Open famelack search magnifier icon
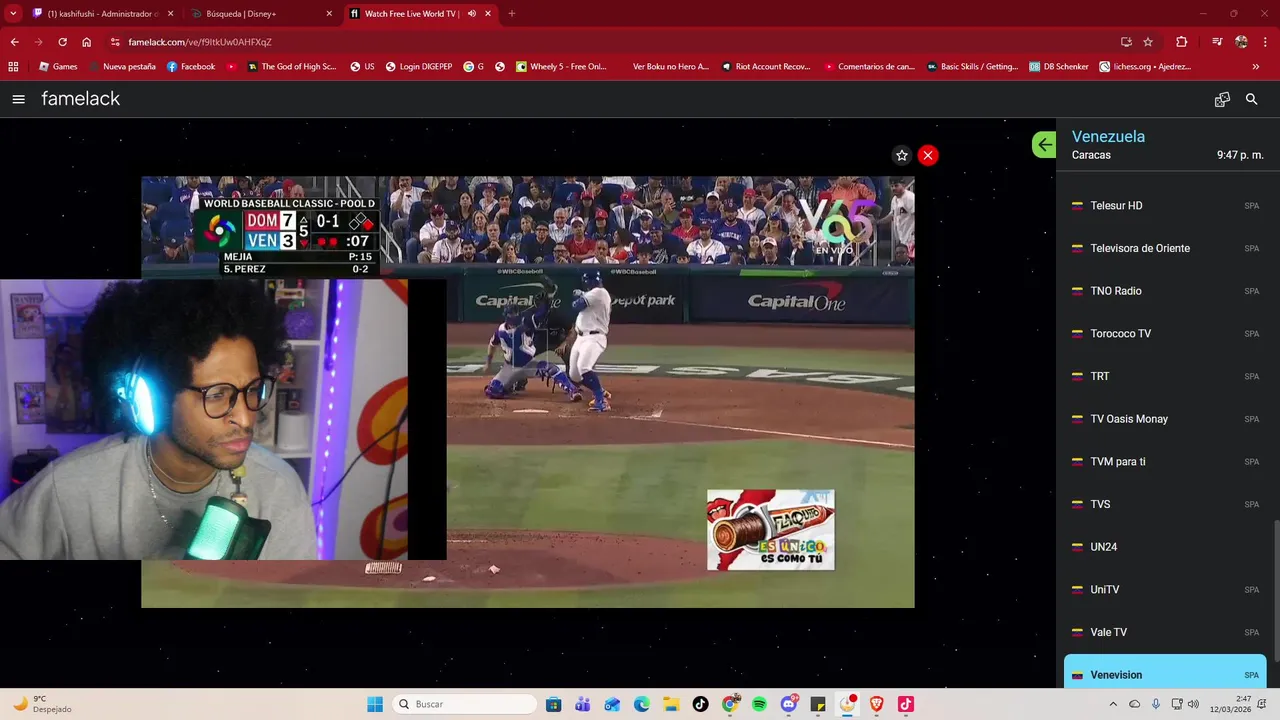1280x720 pixels. pyautogui.click(x=1251, y=99)
